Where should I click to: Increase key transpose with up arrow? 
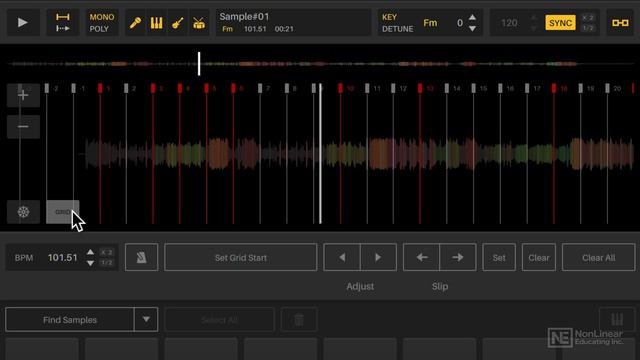pos(472,17)
